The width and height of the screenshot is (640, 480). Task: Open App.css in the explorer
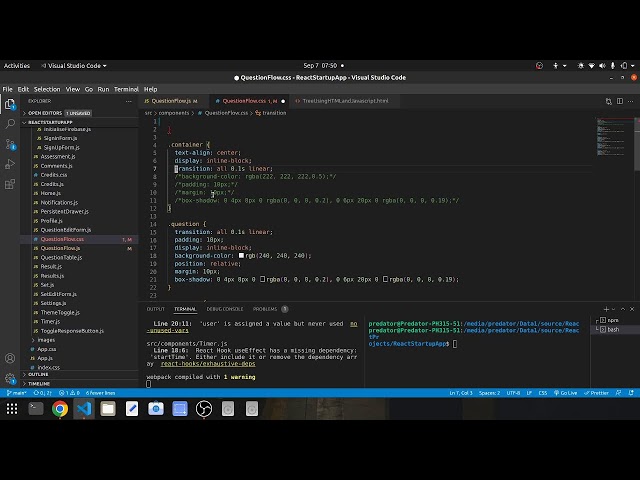click(x=79, y=349)
